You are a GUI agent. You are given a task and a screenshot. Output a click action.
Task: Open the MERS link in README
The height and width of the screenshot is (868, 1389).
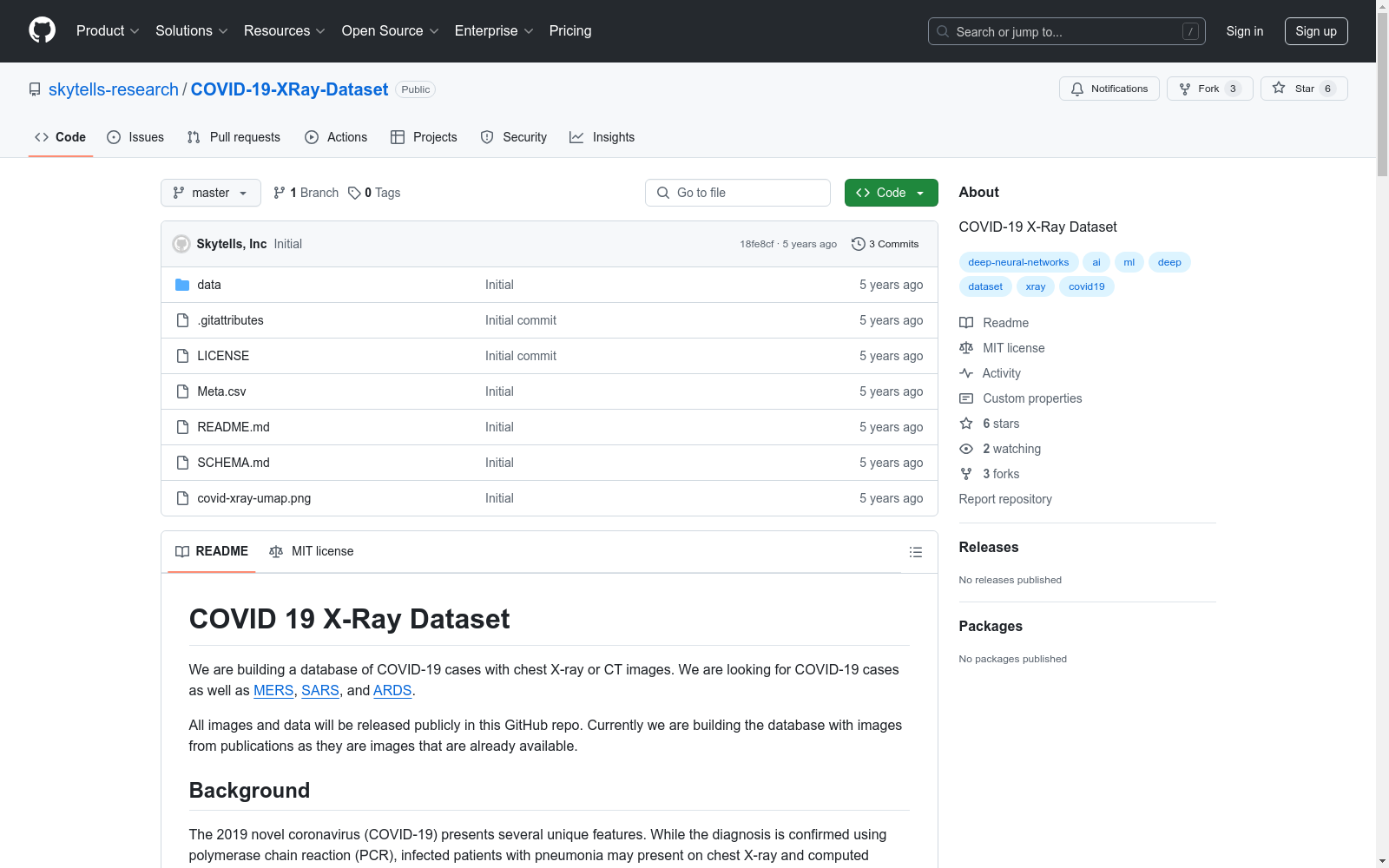(273, 691)
